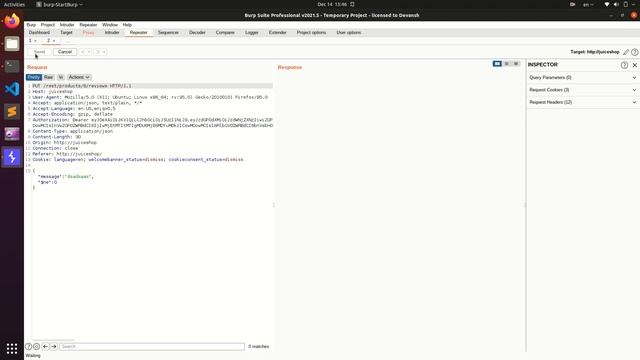Open the User options tab
640x360 pixels.
click(349, 32)
